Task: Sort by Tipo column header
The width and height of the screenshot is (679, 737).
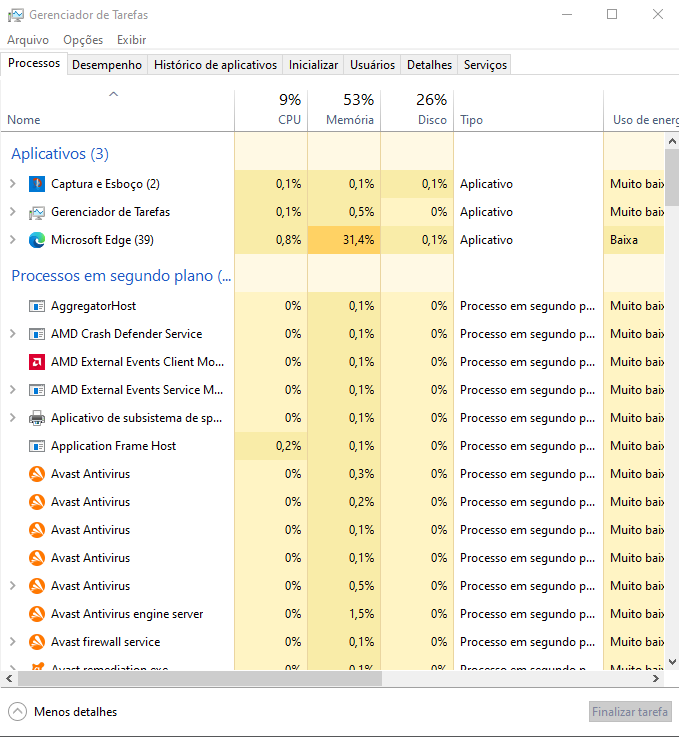Action: coord(529,110)
